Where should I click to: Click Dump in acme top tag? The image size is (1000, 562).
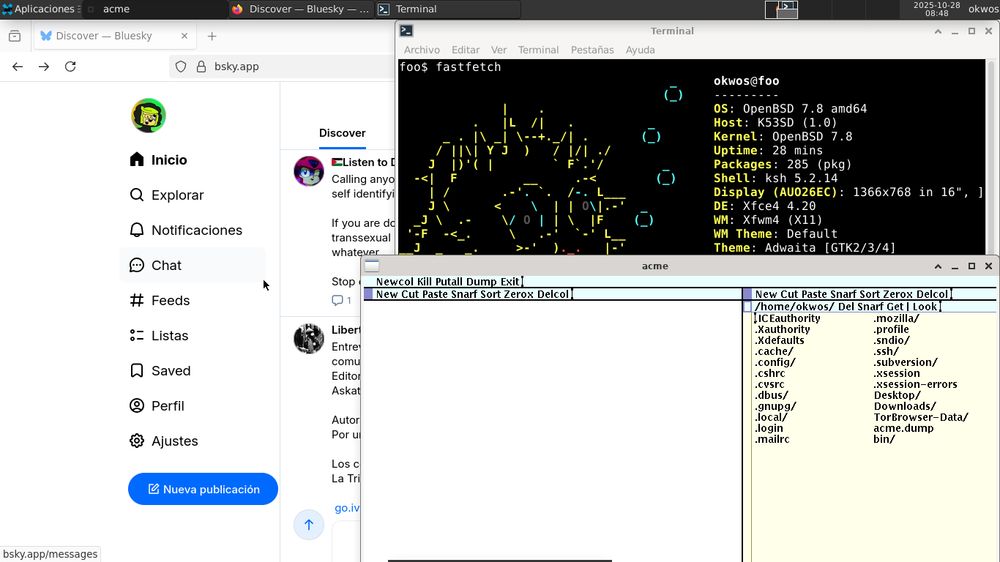click(x=484, y=281)
